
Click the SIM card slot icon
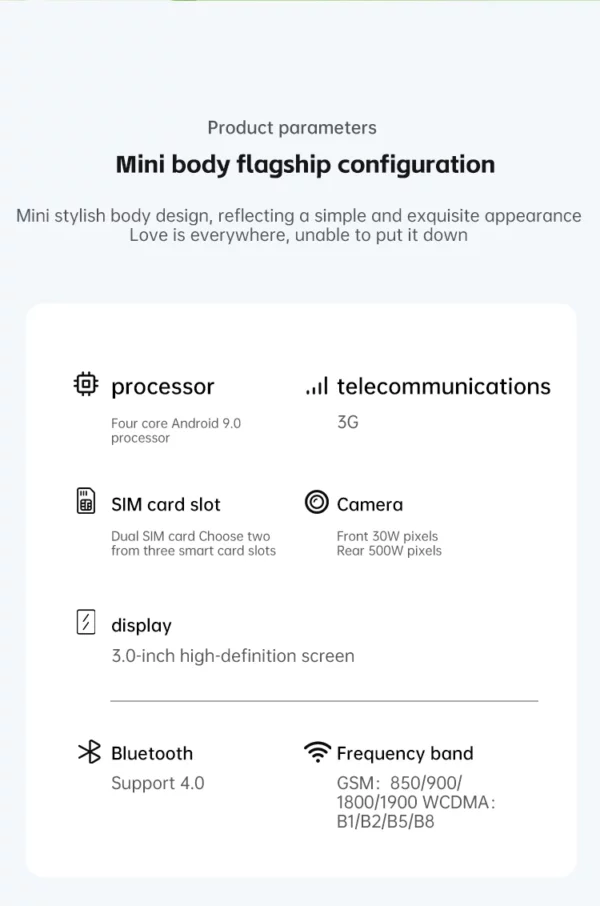pos(86,501)
